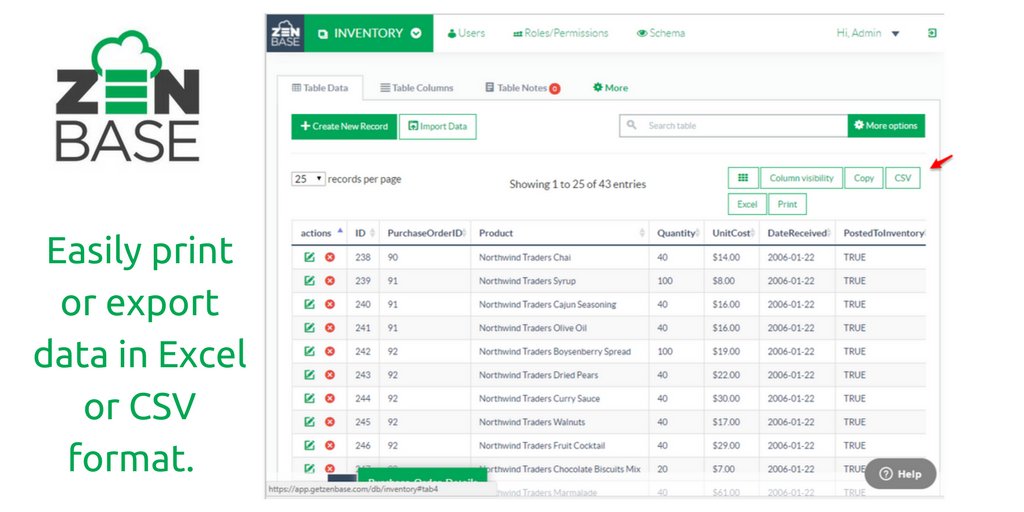Delete record 238 Northwind Traders Chai

(330, 257)
